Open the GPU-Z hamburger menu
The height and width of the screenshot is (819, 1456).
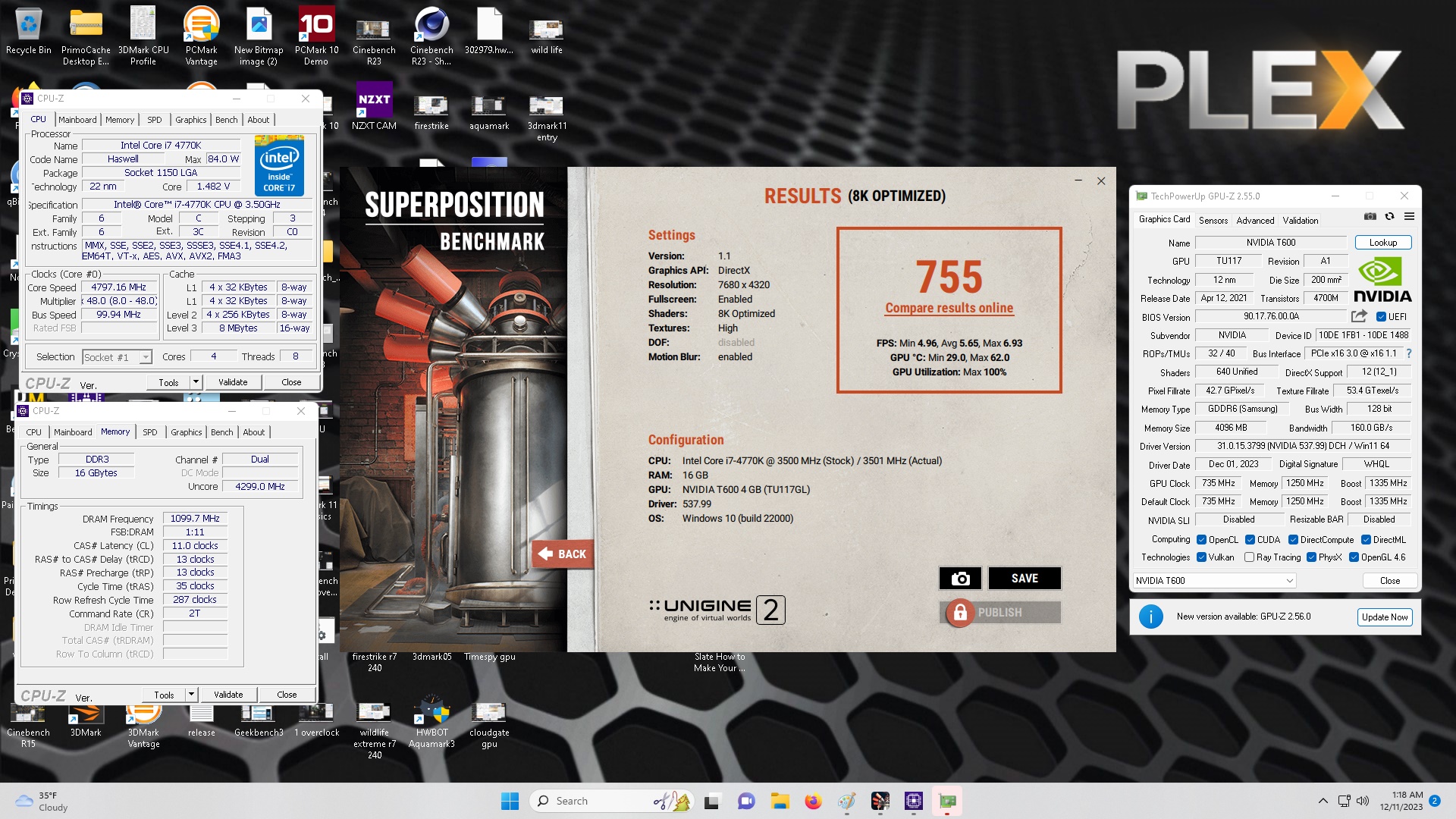(1409, 217)
